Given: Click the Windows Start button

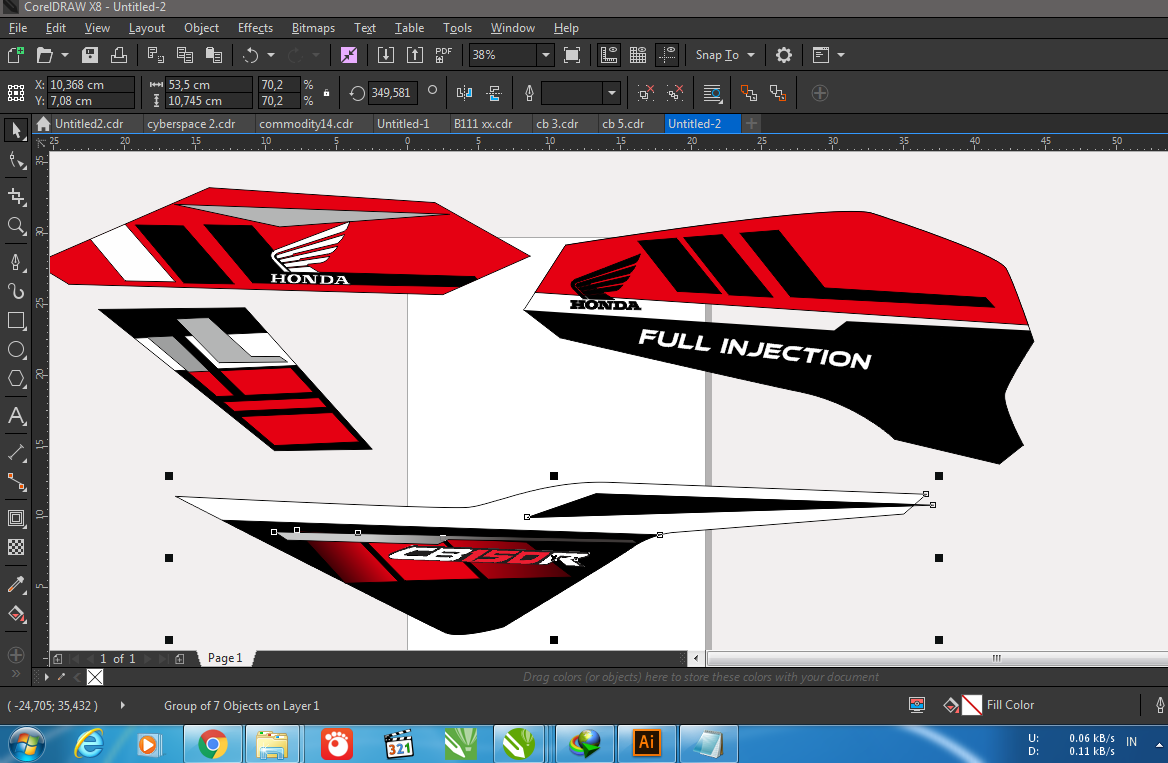Looking at the screenshot, I should (26, 744).
